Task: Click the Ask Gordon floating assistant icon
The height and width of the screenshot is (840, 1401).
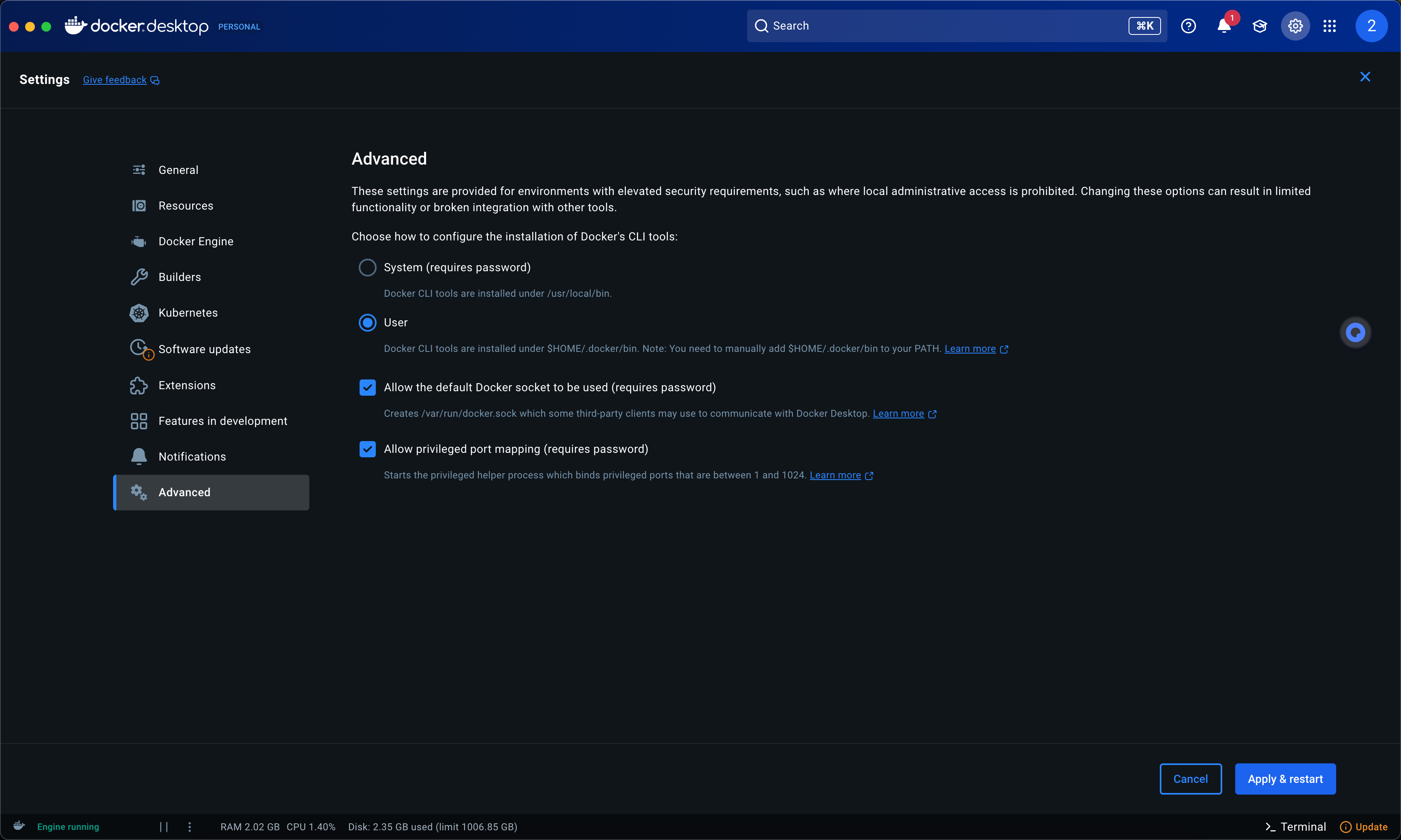Action: point(1355,333)
